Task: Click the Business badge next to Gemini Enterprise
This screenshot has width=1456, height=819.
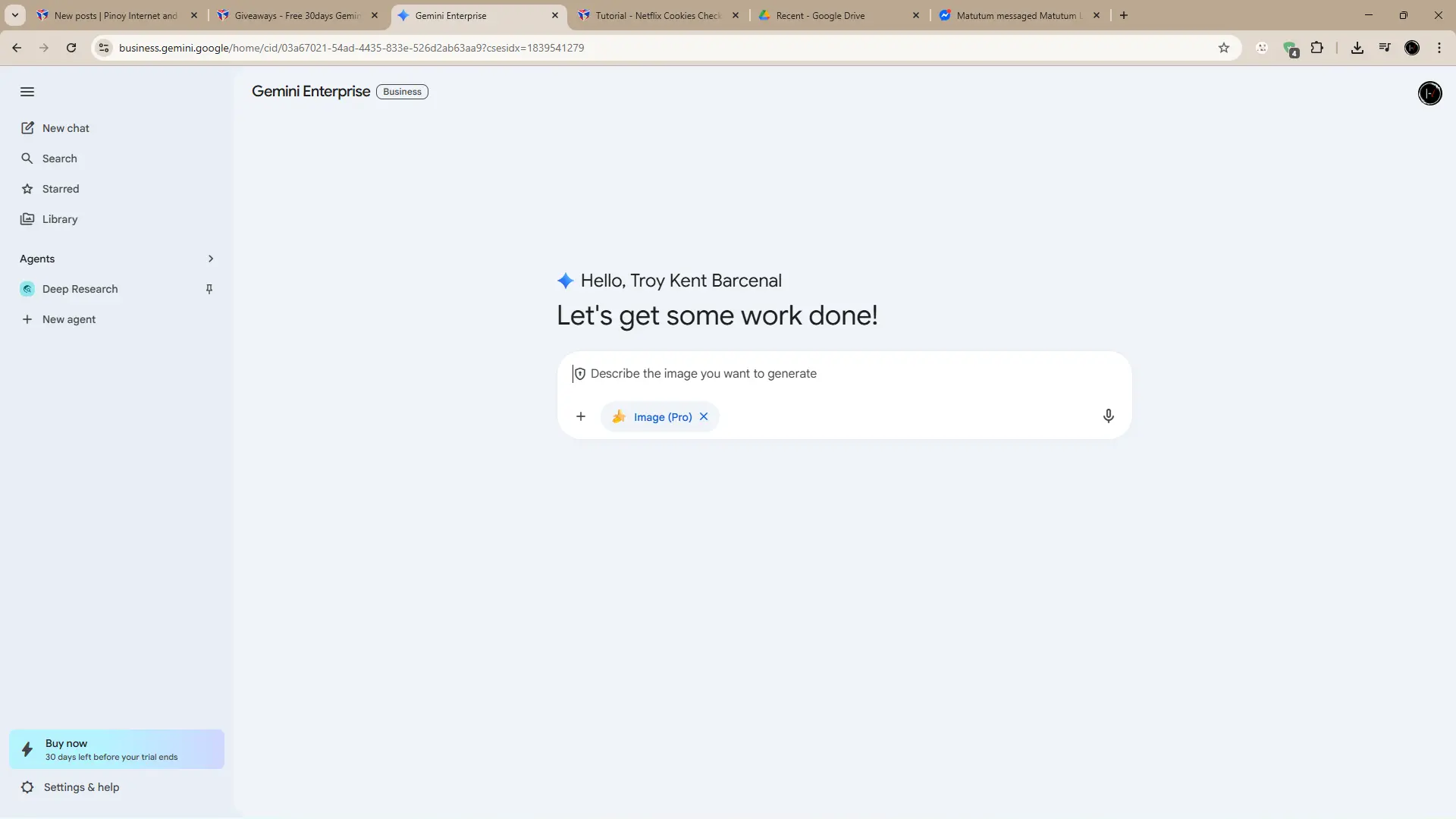Action: coord(402,92)
